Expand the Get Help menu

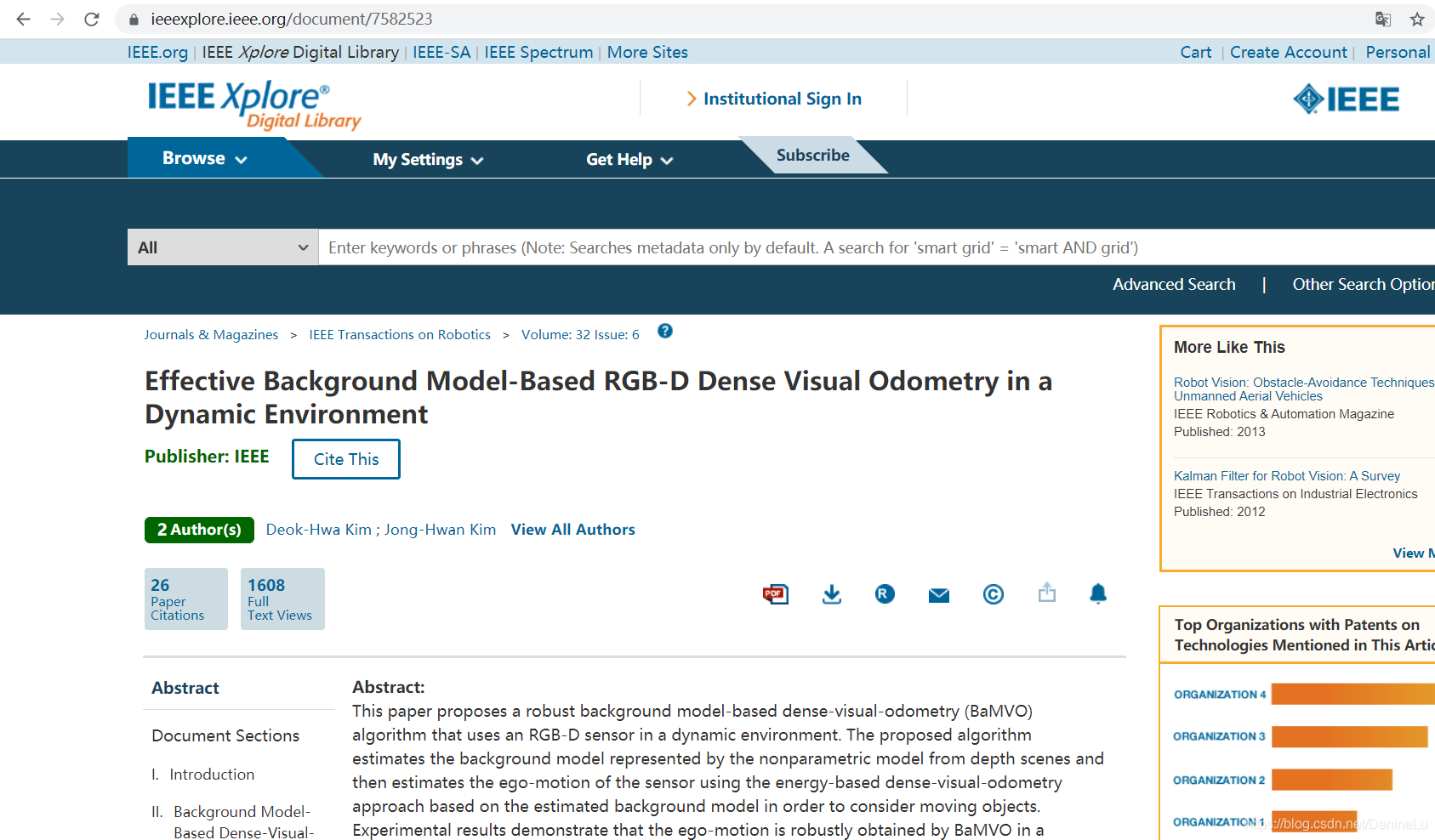[x=629, y=159]
